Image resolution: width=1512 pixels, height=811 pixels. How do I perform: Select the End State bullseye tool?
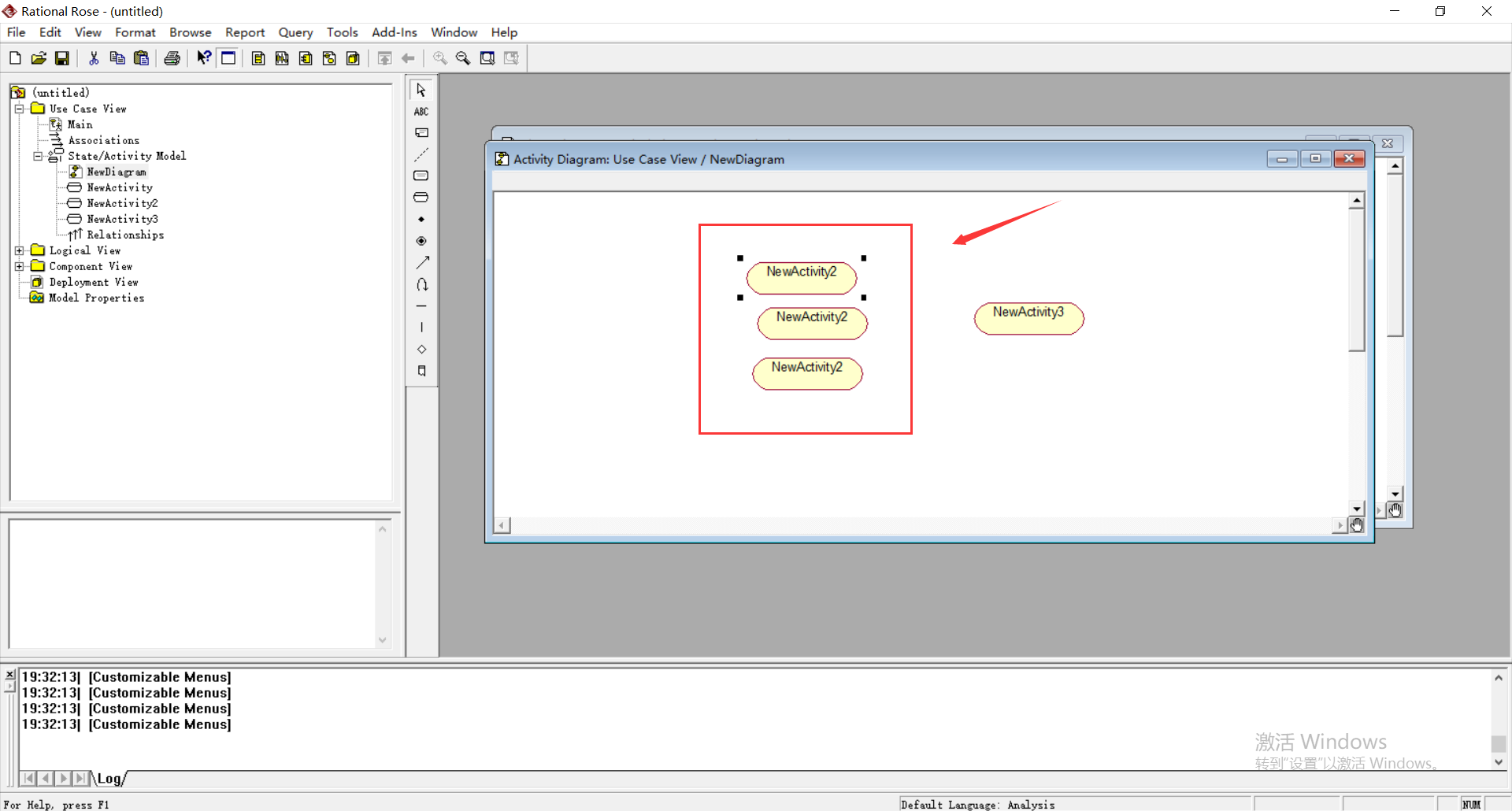[421, 241]
